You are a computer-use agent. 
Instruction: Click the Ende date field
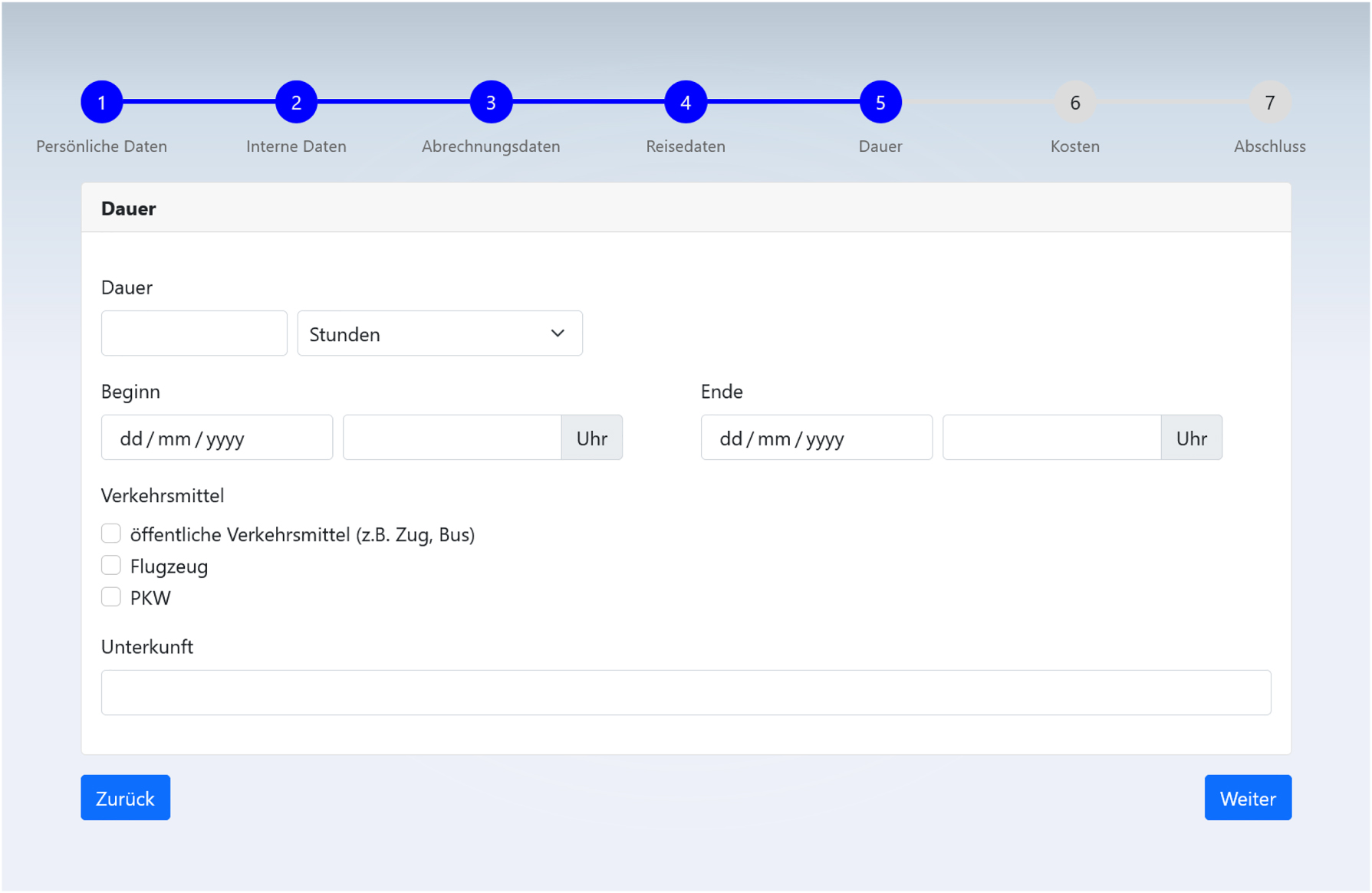click(x=816, y=437)
